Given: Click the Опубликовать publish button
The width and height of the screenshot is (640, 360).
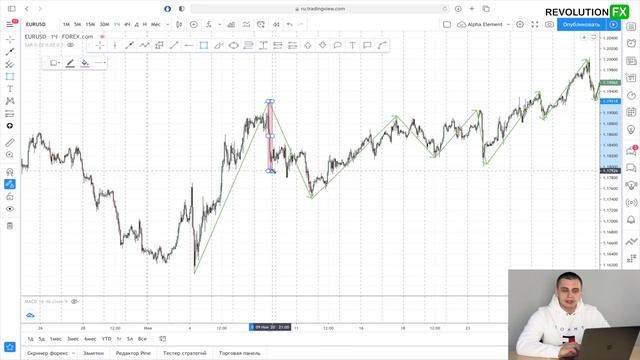Looking at the screenshot, I should click(x=582, y=24).
